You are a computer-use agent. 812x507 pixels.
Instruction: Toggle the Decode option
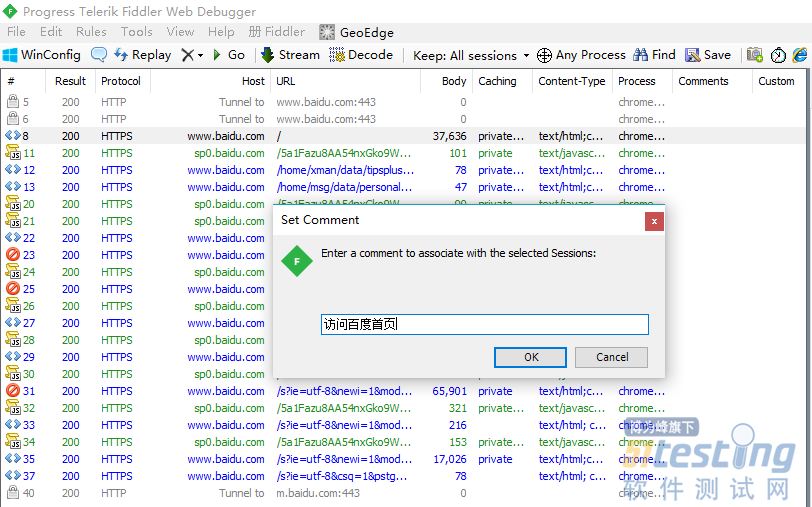click(361, 55)
